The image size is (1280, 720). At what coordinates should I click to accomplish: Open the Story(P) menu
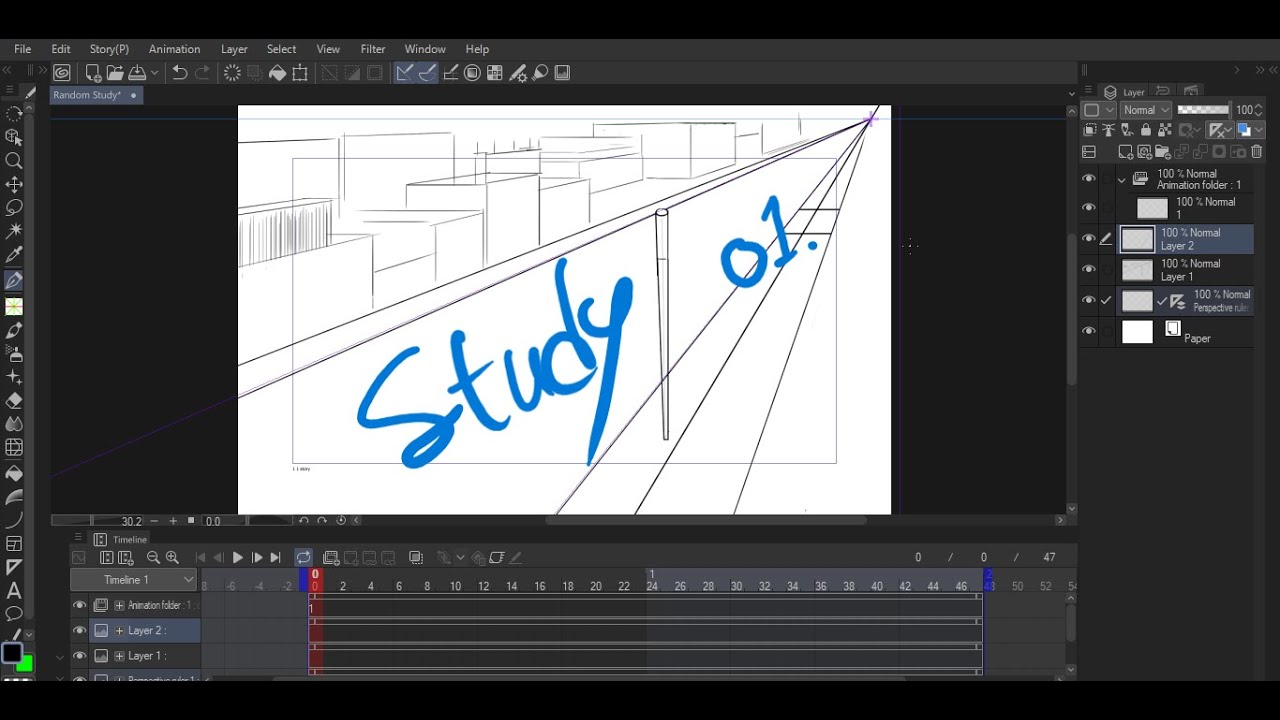click(109, 49)
